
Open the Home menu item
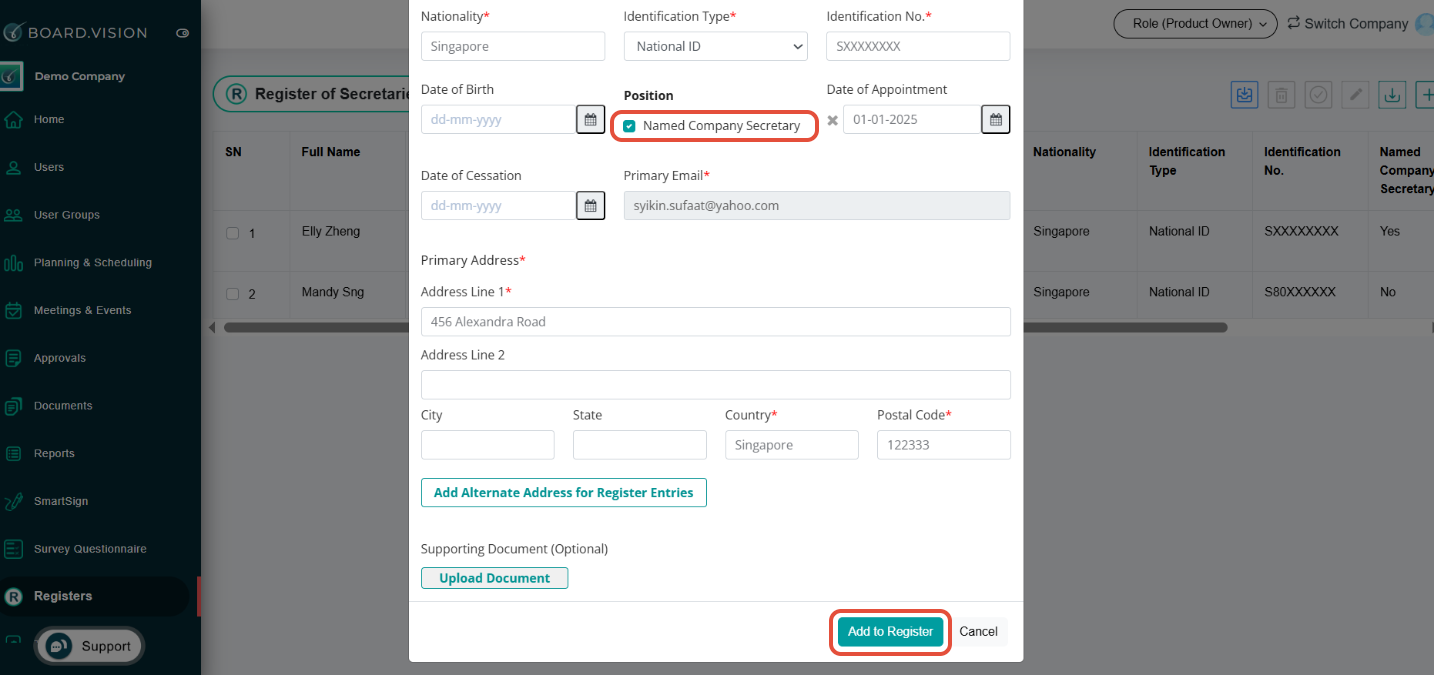49,119
